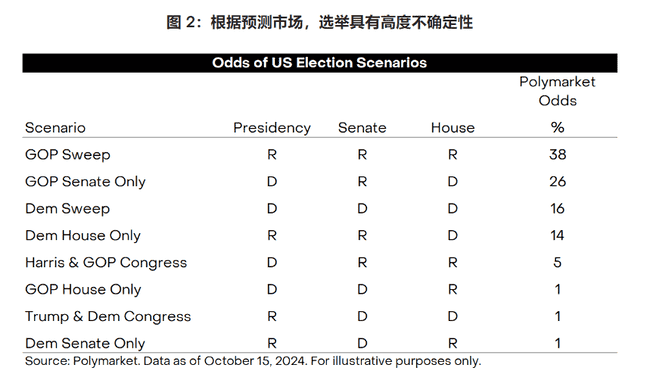Click the Polymarket Odds header text
The image size is (650, 374).
557,91
